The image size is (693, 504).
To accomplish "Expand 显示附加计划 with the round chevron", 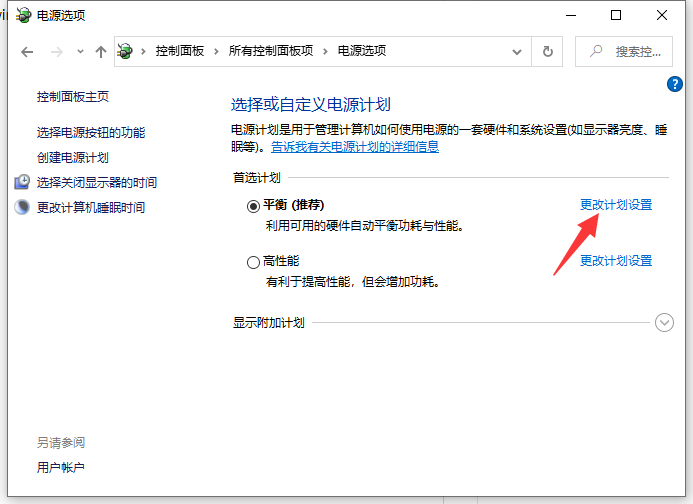I will click(664, 322).
